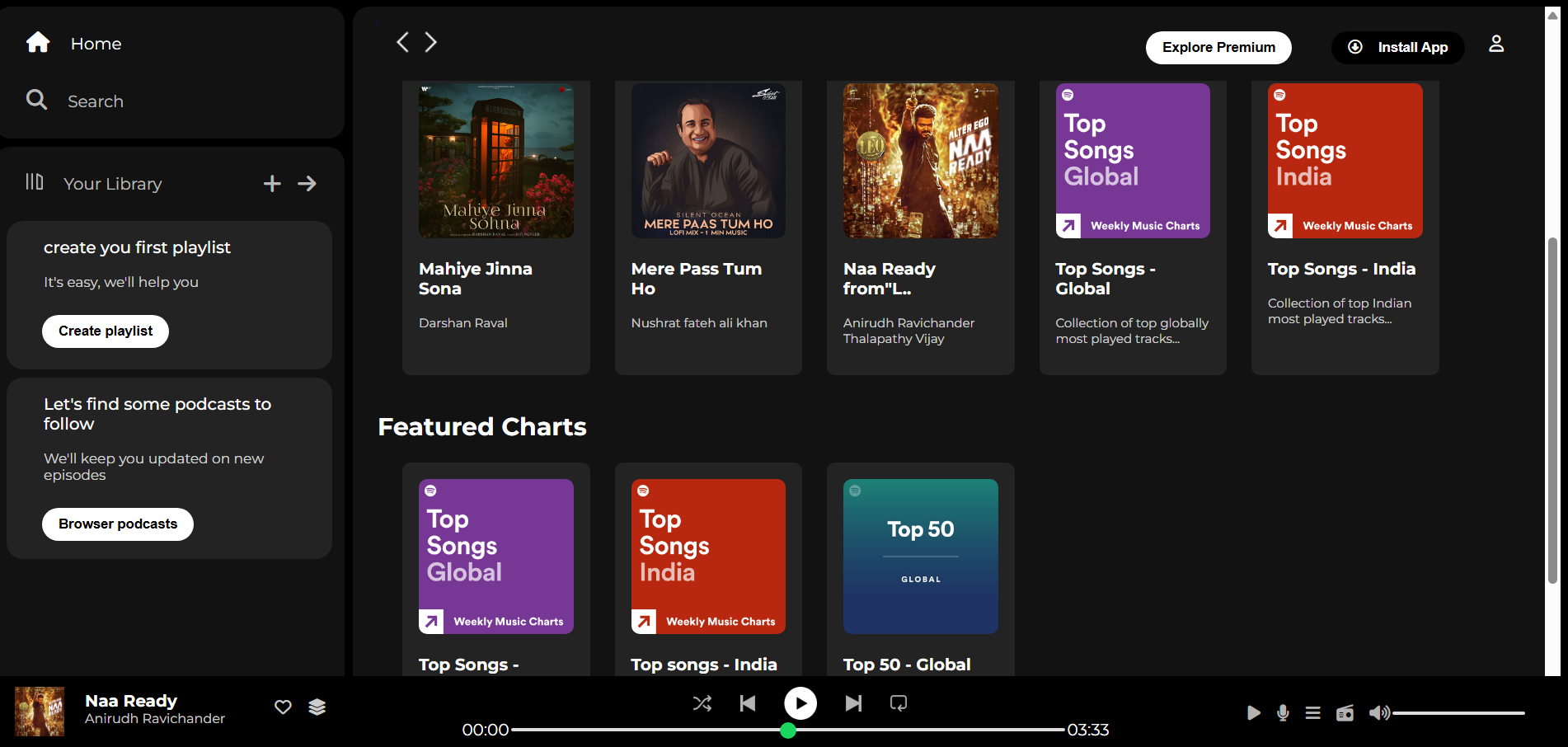The width and height of the screenshot is (1568, 747).
Task: Click Darshan Raval artist name
Action: click(463, 323)
